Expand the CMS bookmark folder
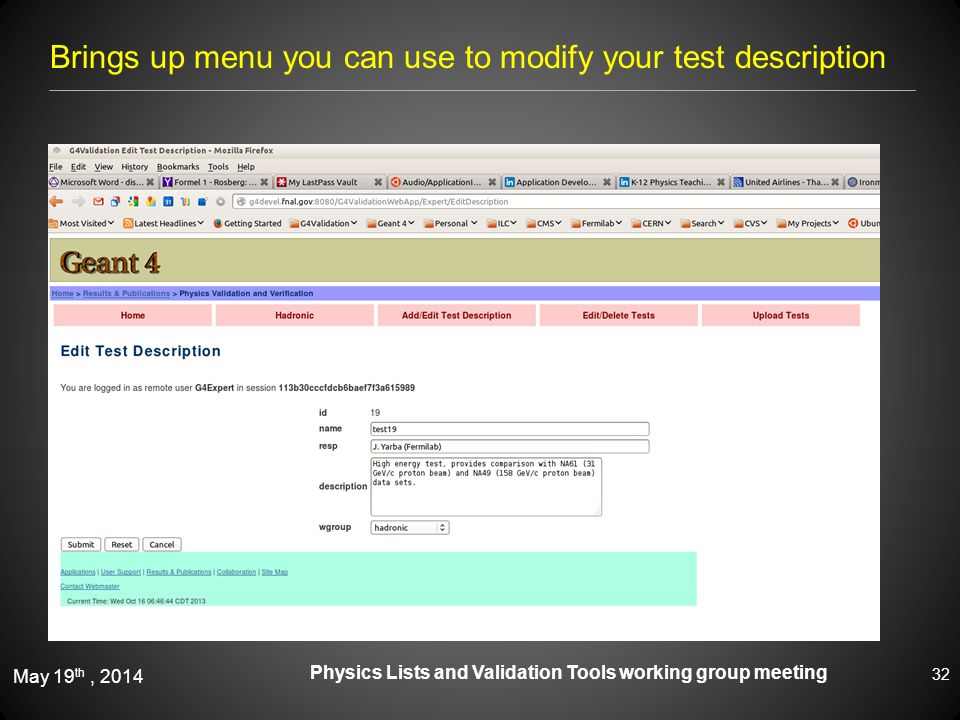Image resolution: width=960 pixels, height=720 pixels. click(x=544, y=223)
